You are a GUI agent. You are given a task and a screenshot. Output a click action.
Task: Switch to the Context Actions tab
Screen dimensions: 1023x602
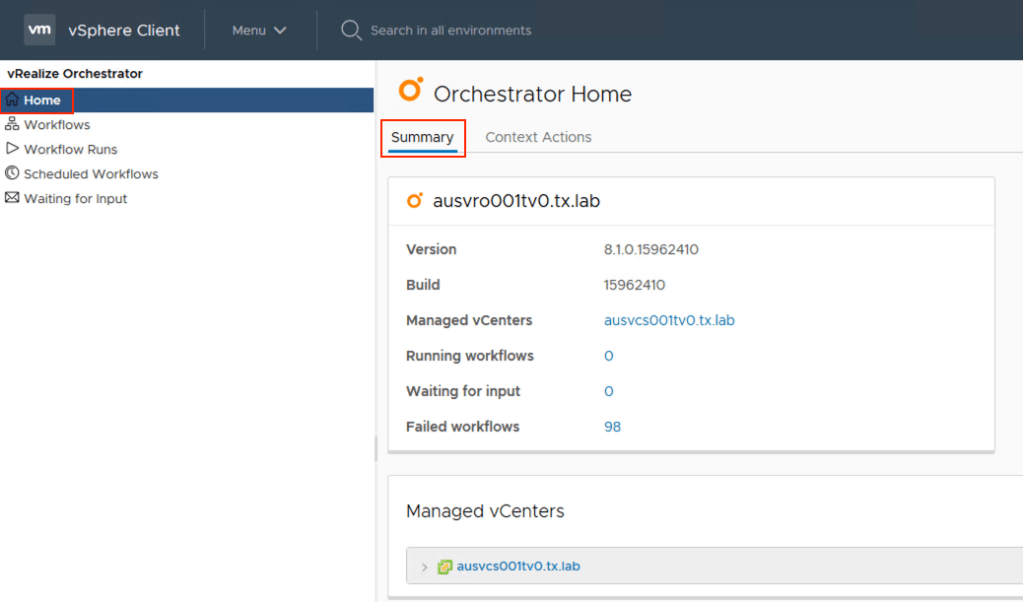(538, 137)
